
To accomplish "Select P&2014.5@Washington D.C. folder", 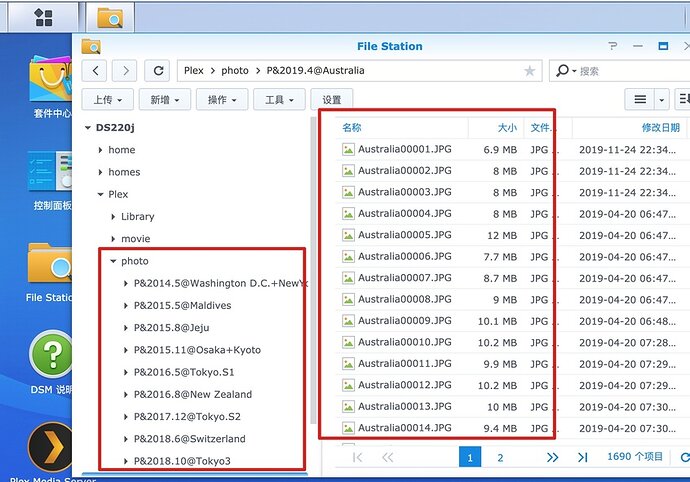I will (x=220, y=283).
